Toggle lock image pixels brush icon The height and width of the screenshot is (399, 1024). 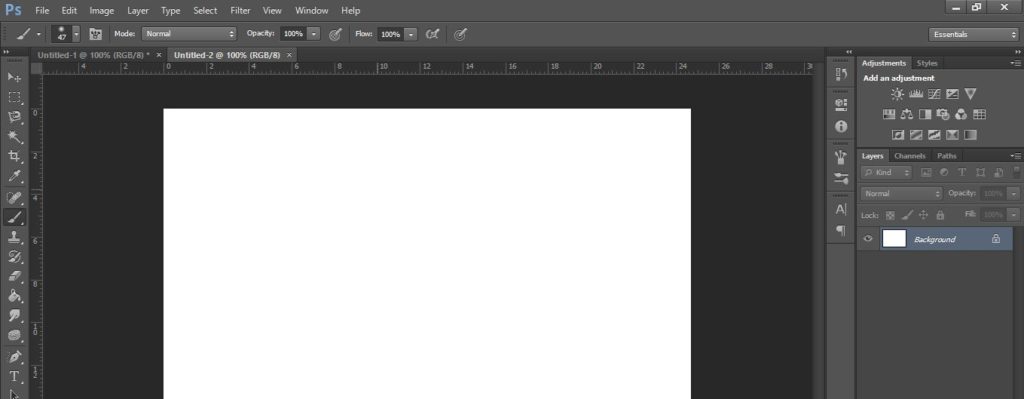pyautogui.click(x=907, y=215)
